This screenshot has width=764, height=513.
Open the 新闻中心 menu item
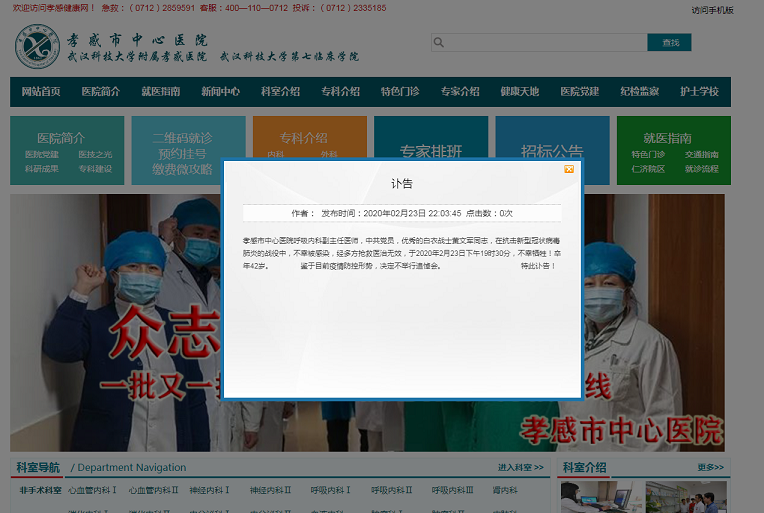[x=220, y=92]
